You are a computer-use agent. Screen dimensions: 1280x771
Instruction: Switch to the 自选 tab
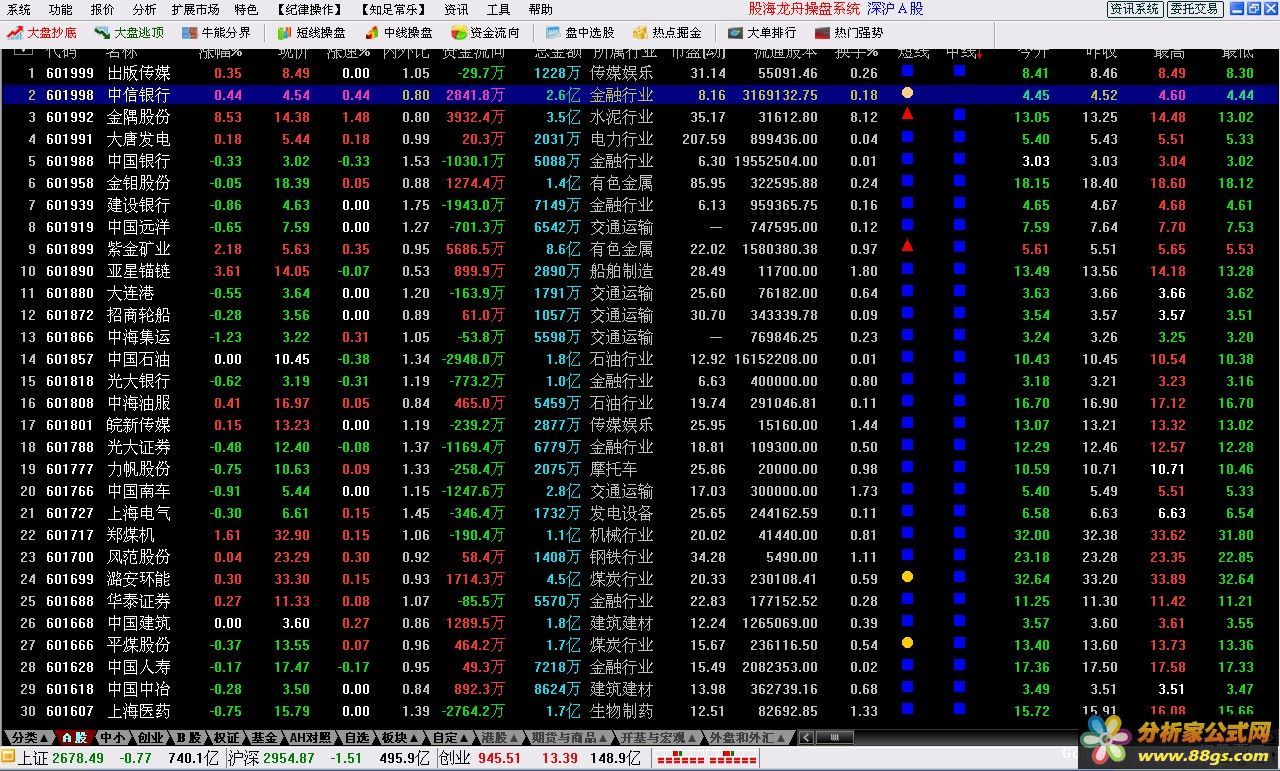[356, 737]
